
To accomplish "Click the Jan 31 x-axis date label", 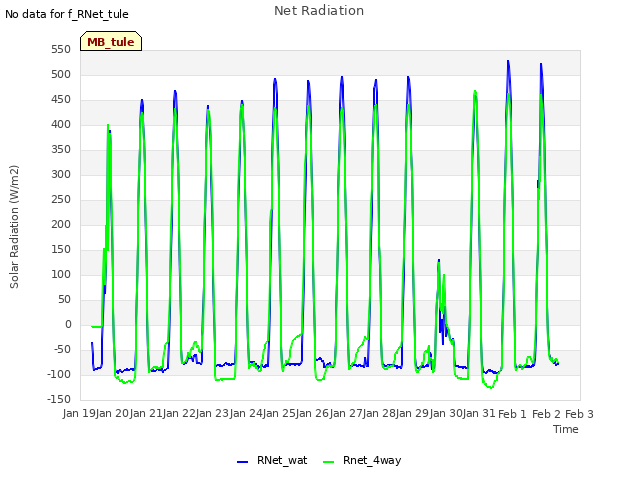I will (x=480, y=414).
